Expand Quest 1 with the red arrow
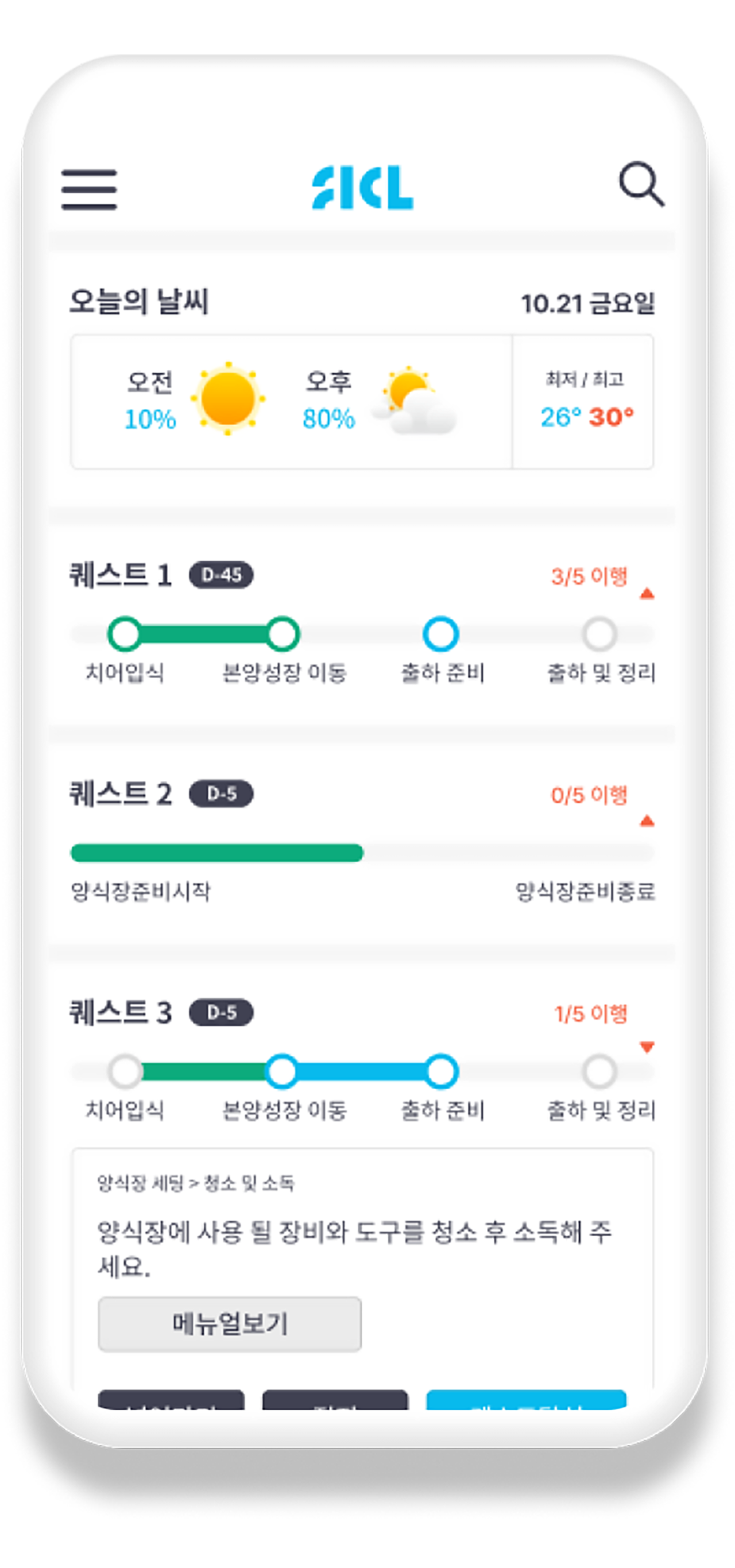This screenshot has height=1568, width=735. point(647,594)
